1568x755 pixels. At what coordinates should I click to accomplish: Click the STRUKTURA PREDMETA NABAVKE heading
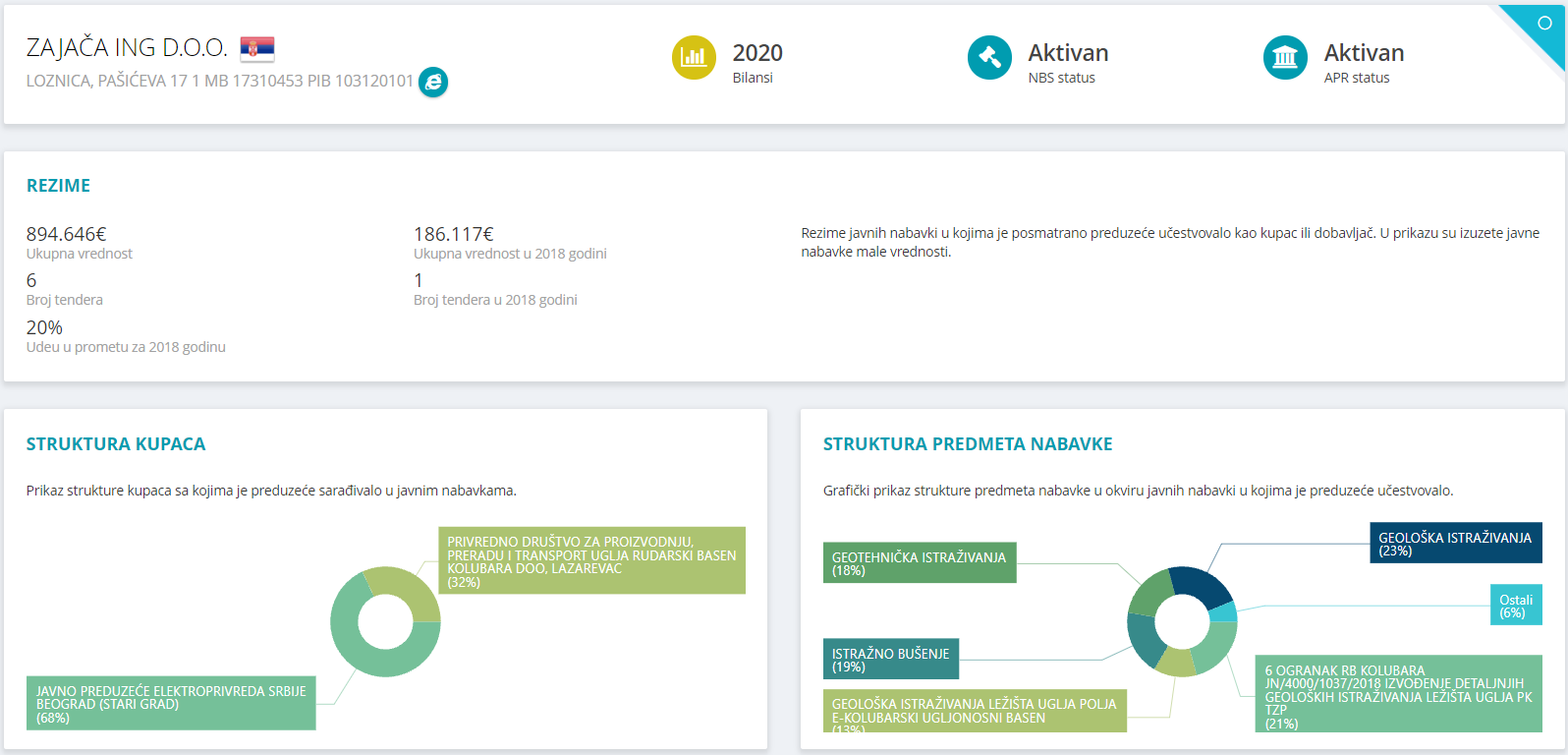[968, 444]
